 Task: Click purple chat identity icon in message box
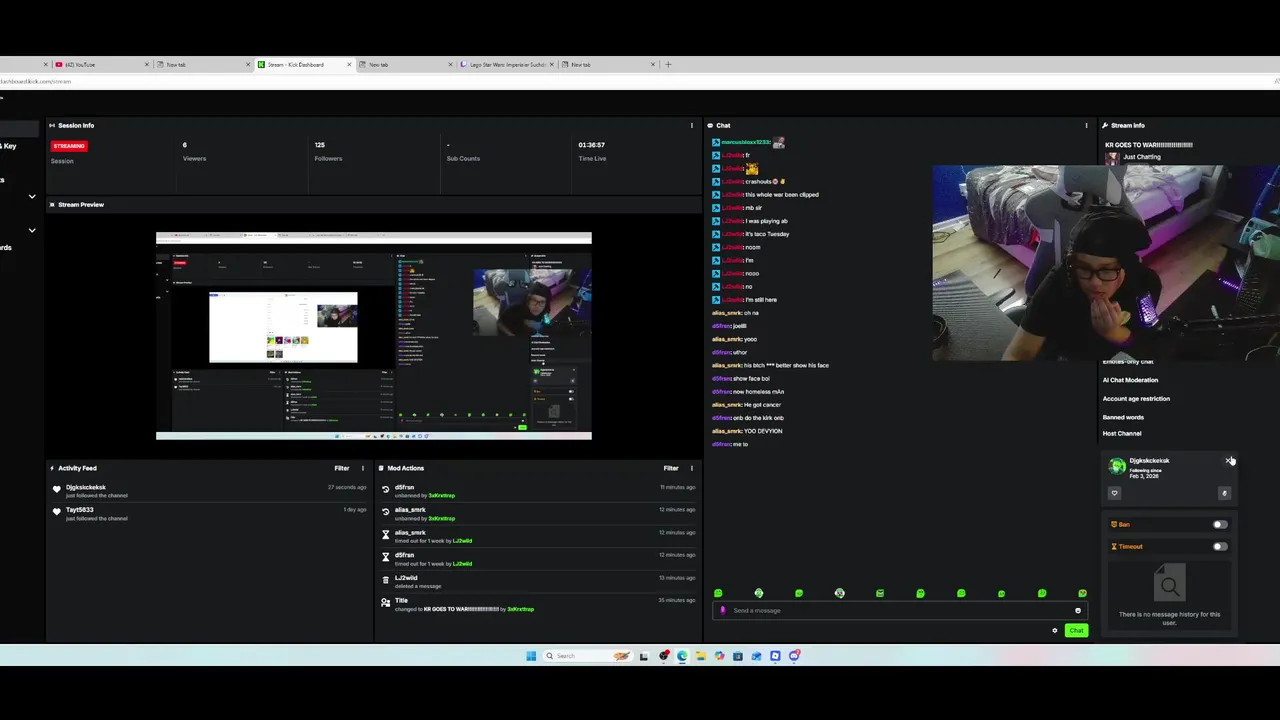723,610
